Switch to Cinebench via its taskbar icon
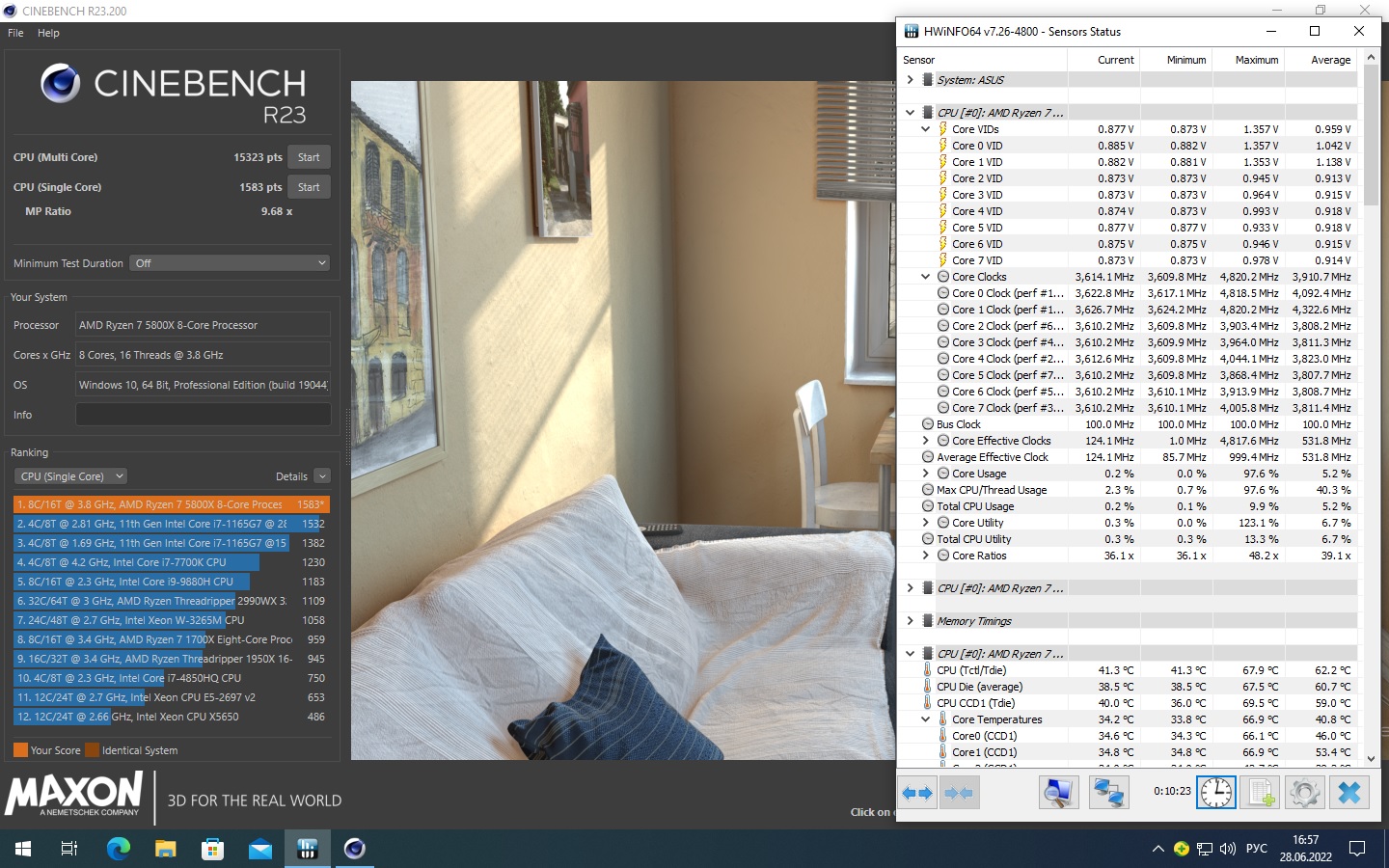Viewport: 1389px width, 868px height. tap(354, 849)
